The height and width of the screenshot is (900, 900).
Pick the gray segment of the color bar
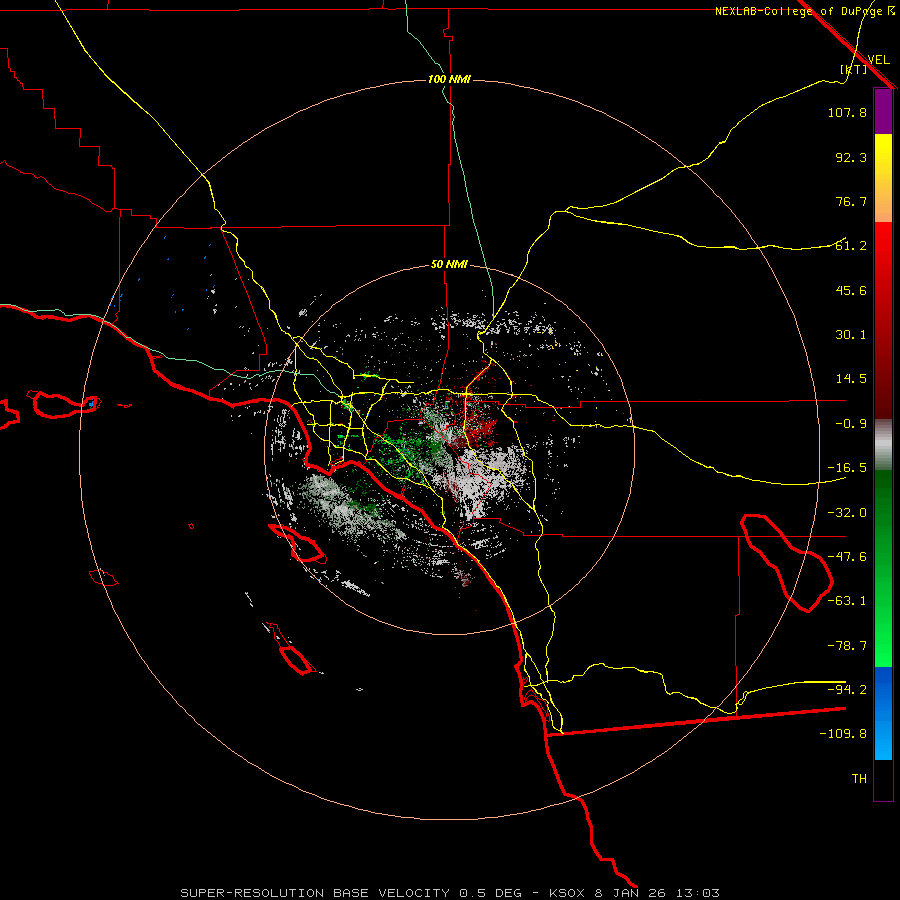(883, 445)
